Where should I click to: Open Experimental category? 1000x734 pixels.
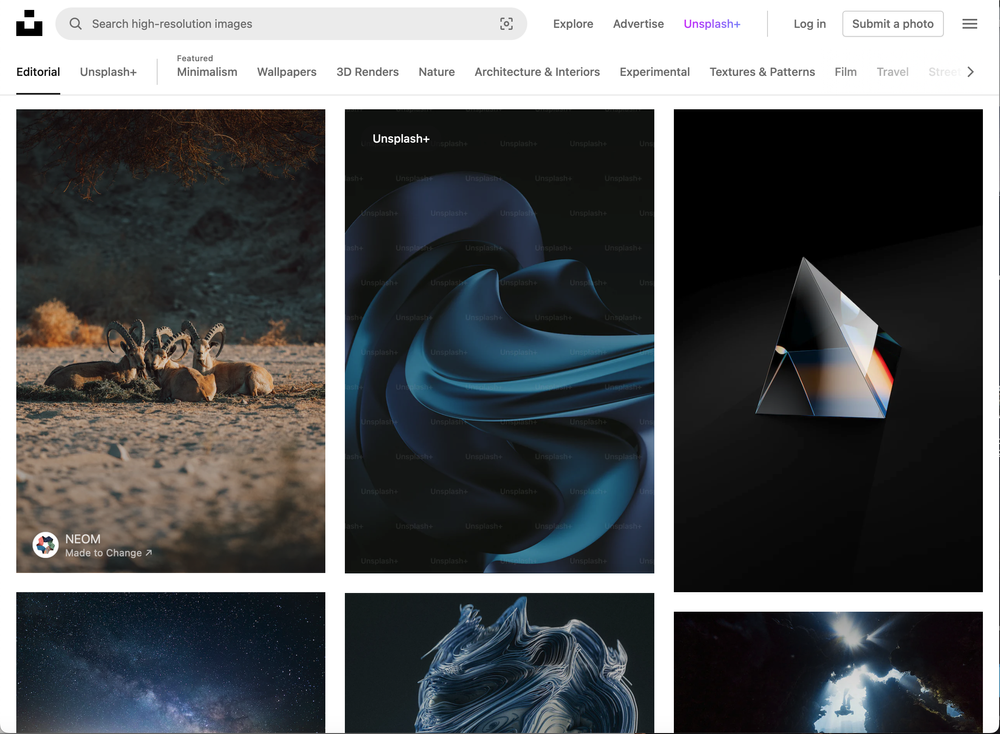pos(654,72)
